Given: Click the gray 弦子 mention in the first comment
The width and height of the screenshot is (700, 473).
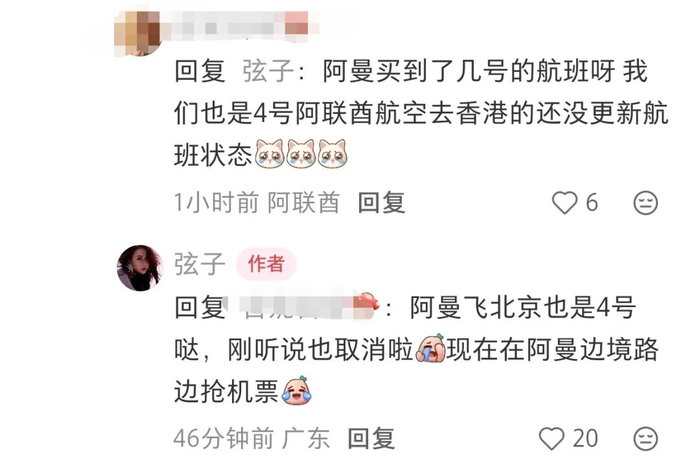Looking at the screenshot, I should point(268,71).
